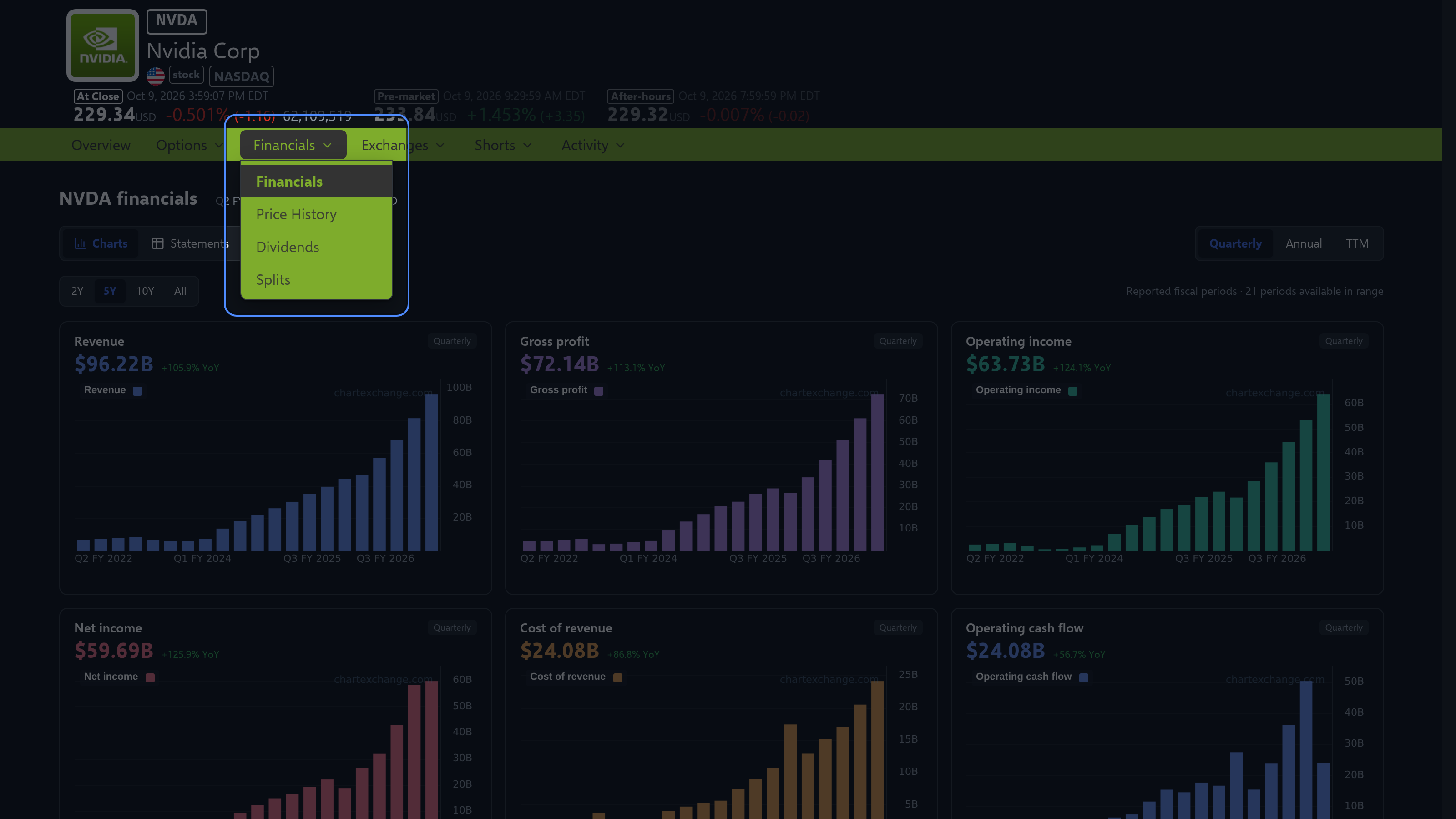Click the Gross profit legend color square
The height and width of the screenshot is (819, 1456).
(x=599, y=391)
